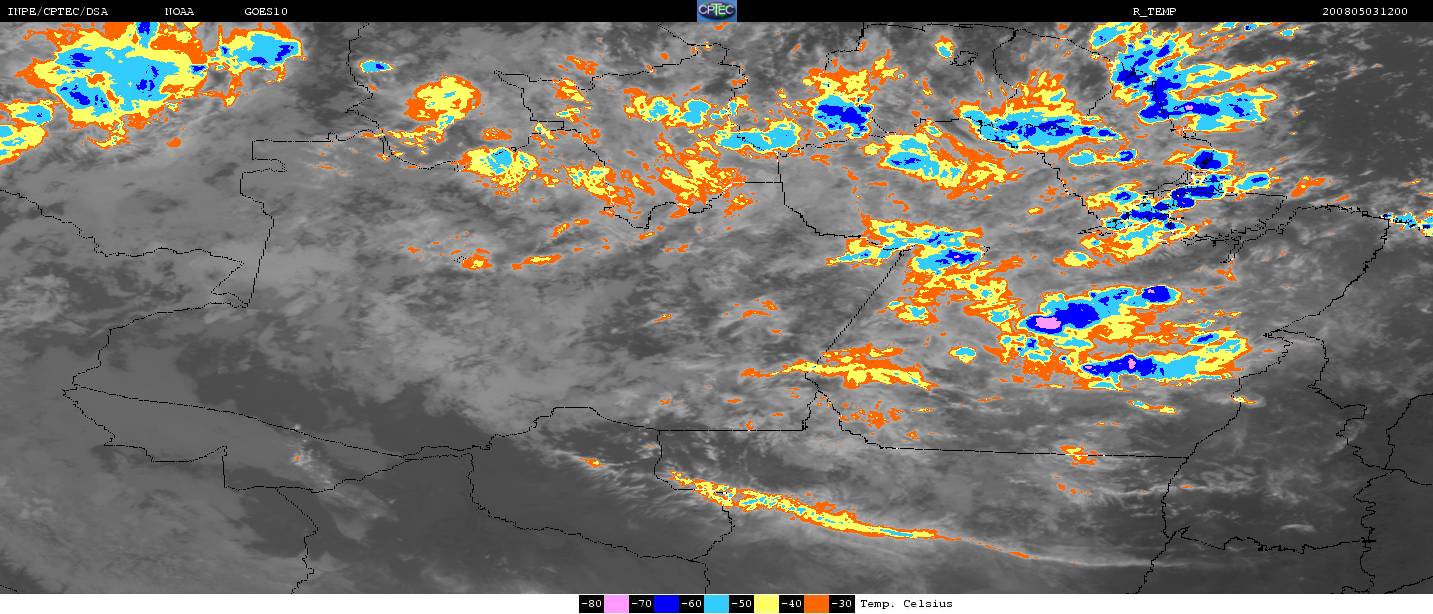Image resolution: width=1433 pixels, height=614 pixels.
Task: Click the NOAA label in the header
Action: click(179, 11)
